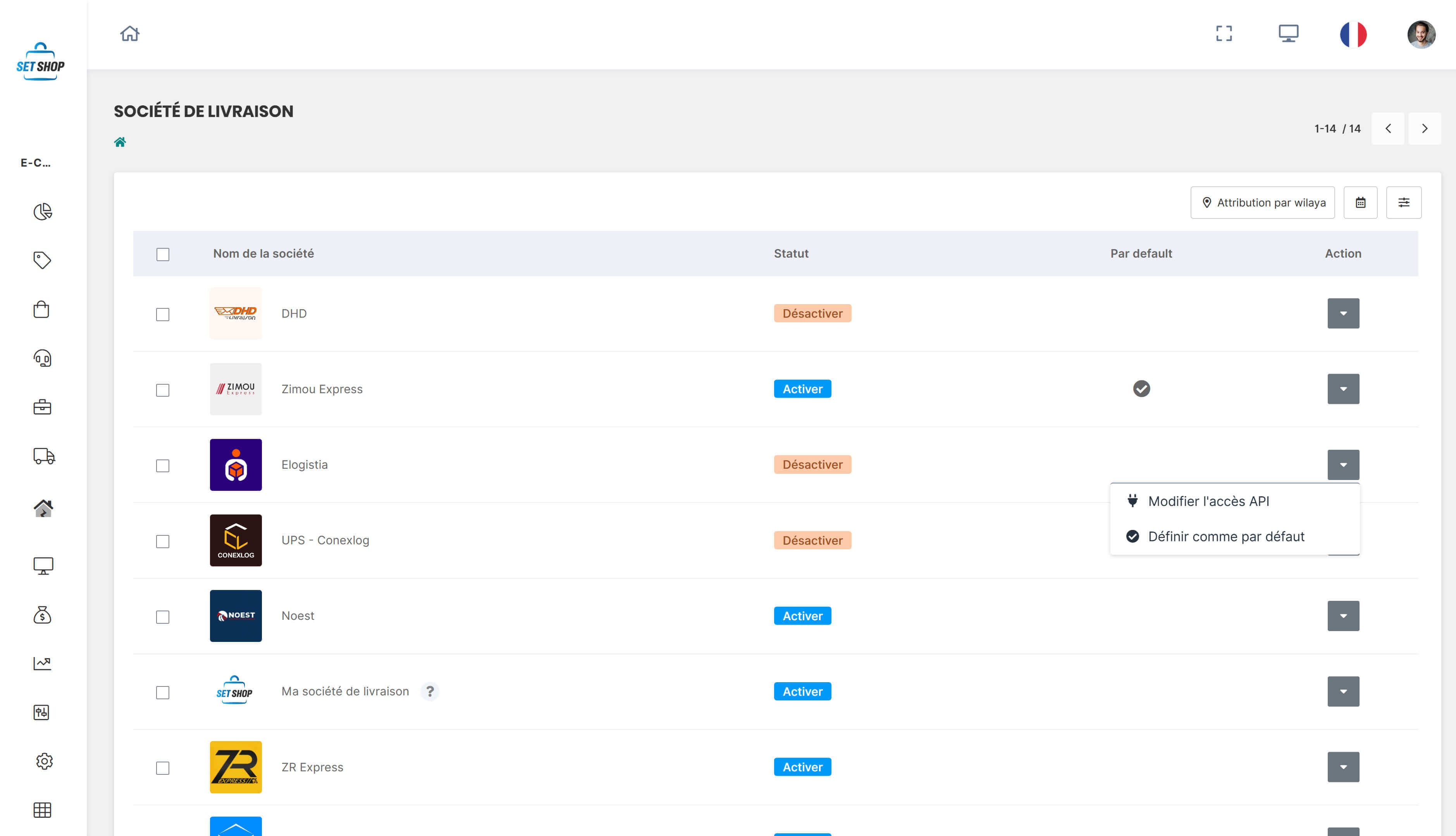Open the action dropdown for DHD
1456x836 pixels.
(1344, 313)
